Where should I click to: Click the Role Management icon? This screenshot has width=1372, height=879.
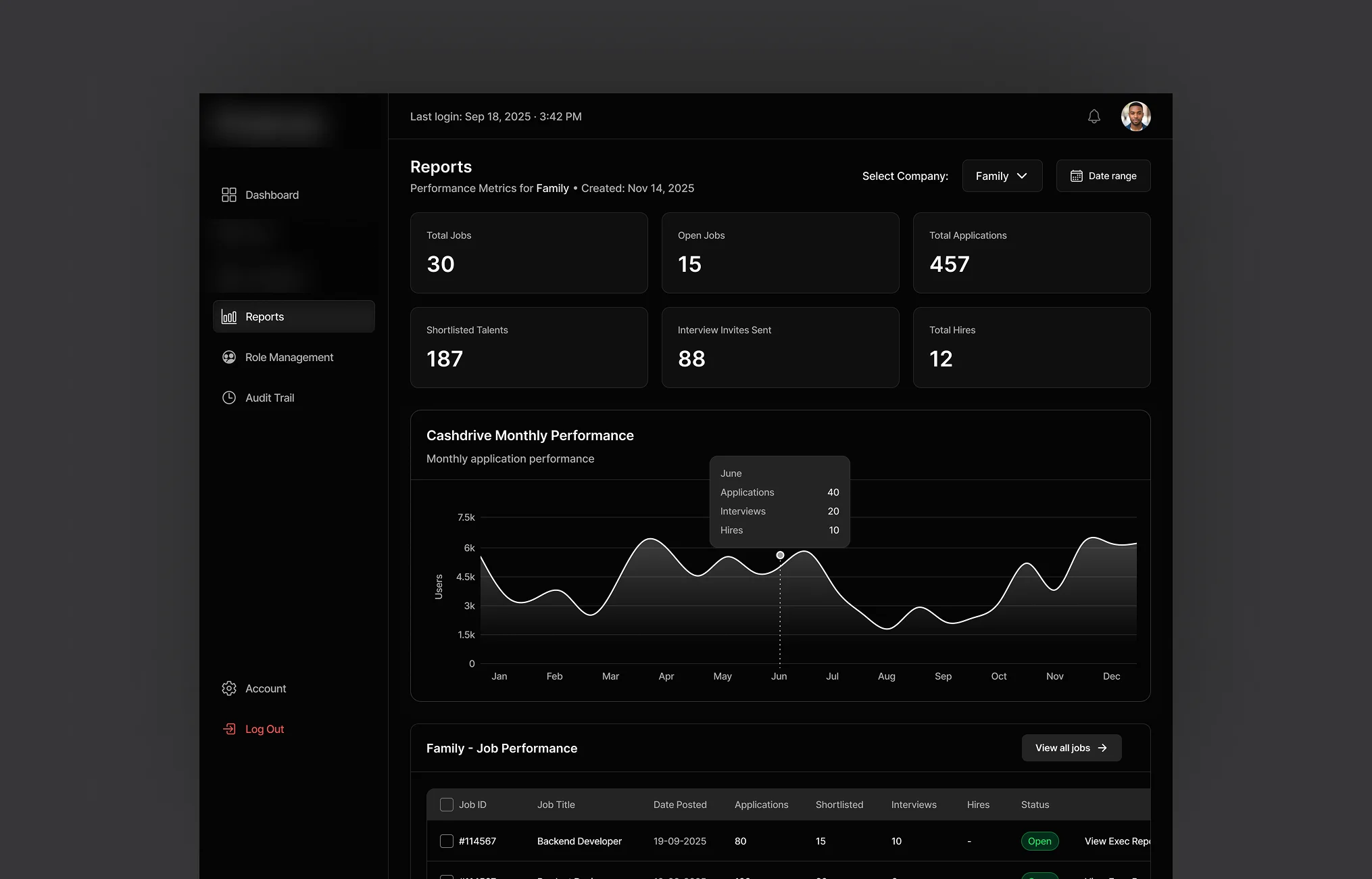pyautogui.click(x=229, y=357)
